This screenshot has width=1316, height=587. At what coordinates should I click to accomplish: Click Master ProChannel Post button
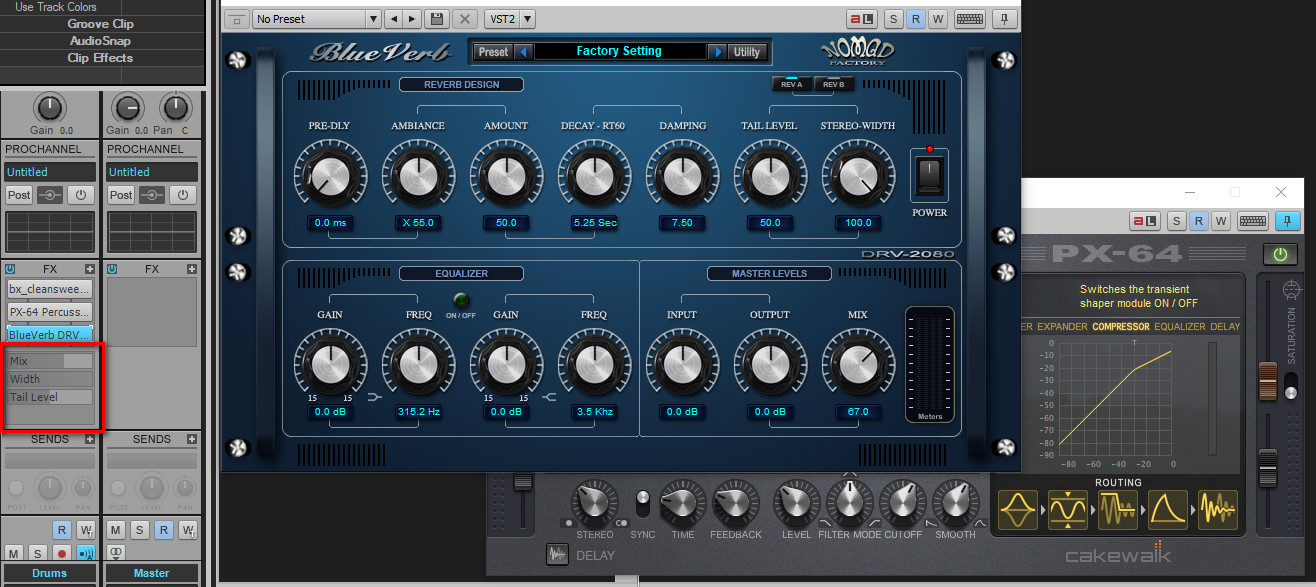pyautogui.click(x=121, y=195)
